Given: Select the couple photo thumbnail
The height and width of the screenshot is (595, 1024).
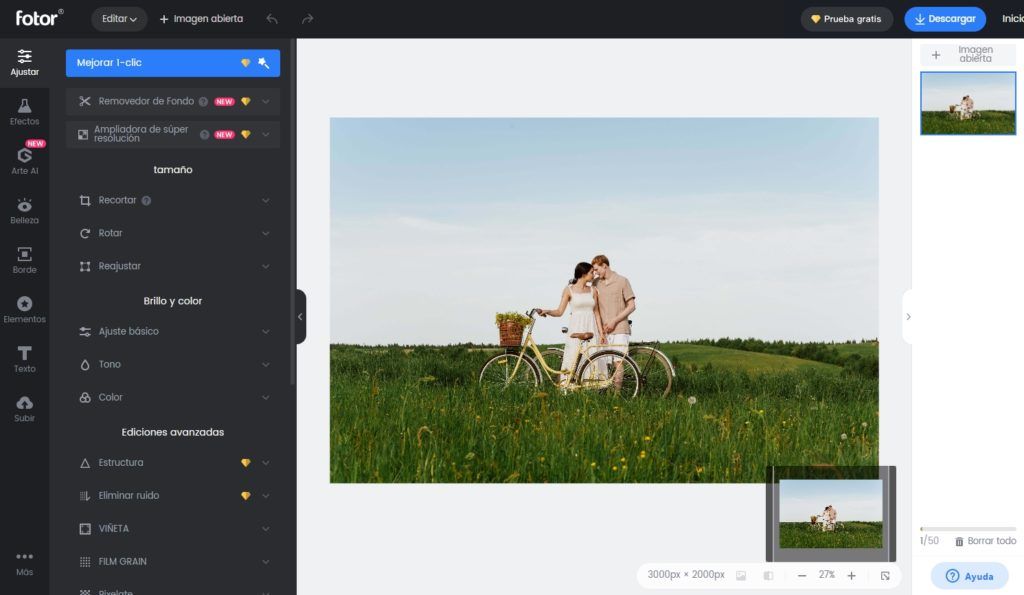Looking at the screenshot, I should tap(967, 103).
